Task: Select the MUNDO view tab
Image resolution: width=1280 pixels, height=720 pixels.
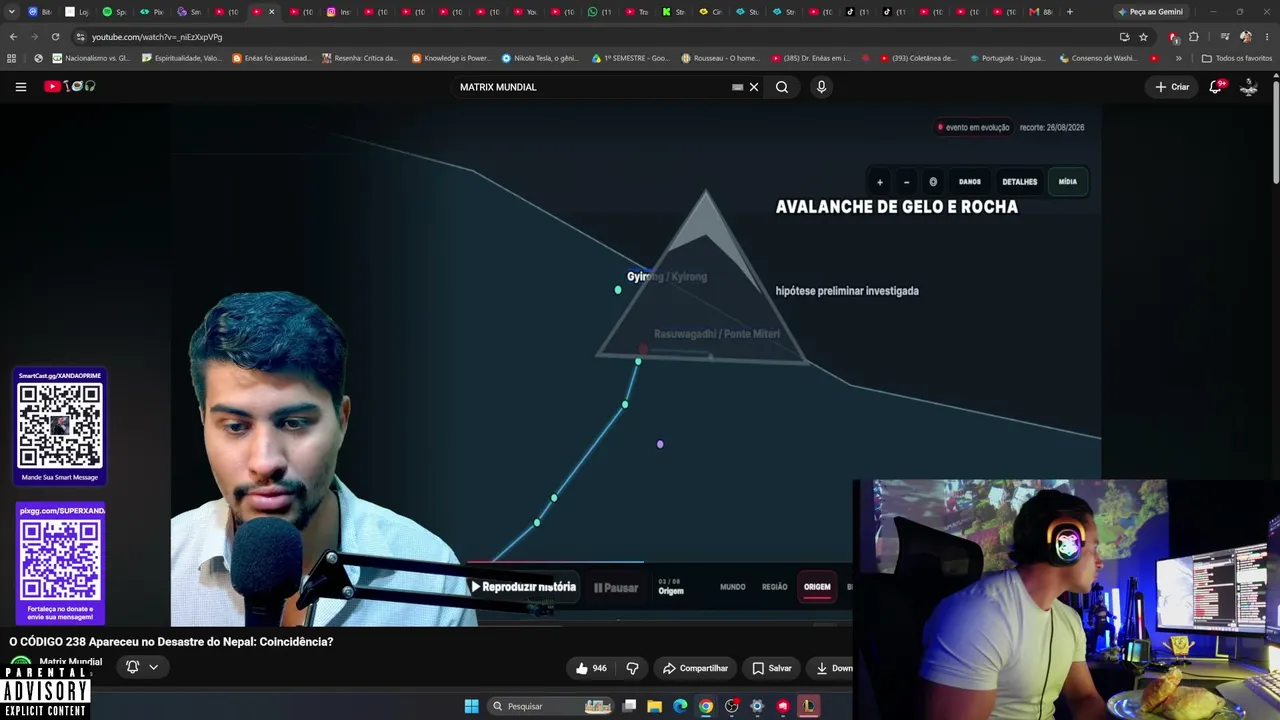Action: (733, 587)
